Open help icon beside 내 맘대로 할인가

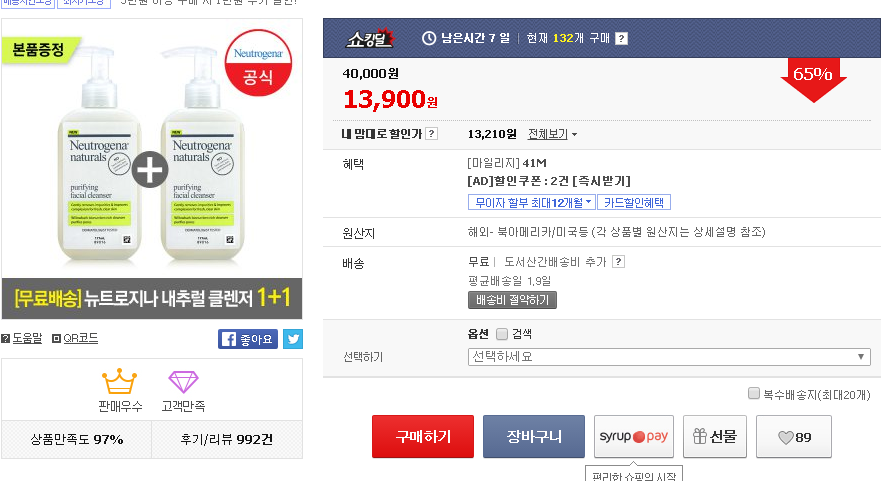pos(432,134)
